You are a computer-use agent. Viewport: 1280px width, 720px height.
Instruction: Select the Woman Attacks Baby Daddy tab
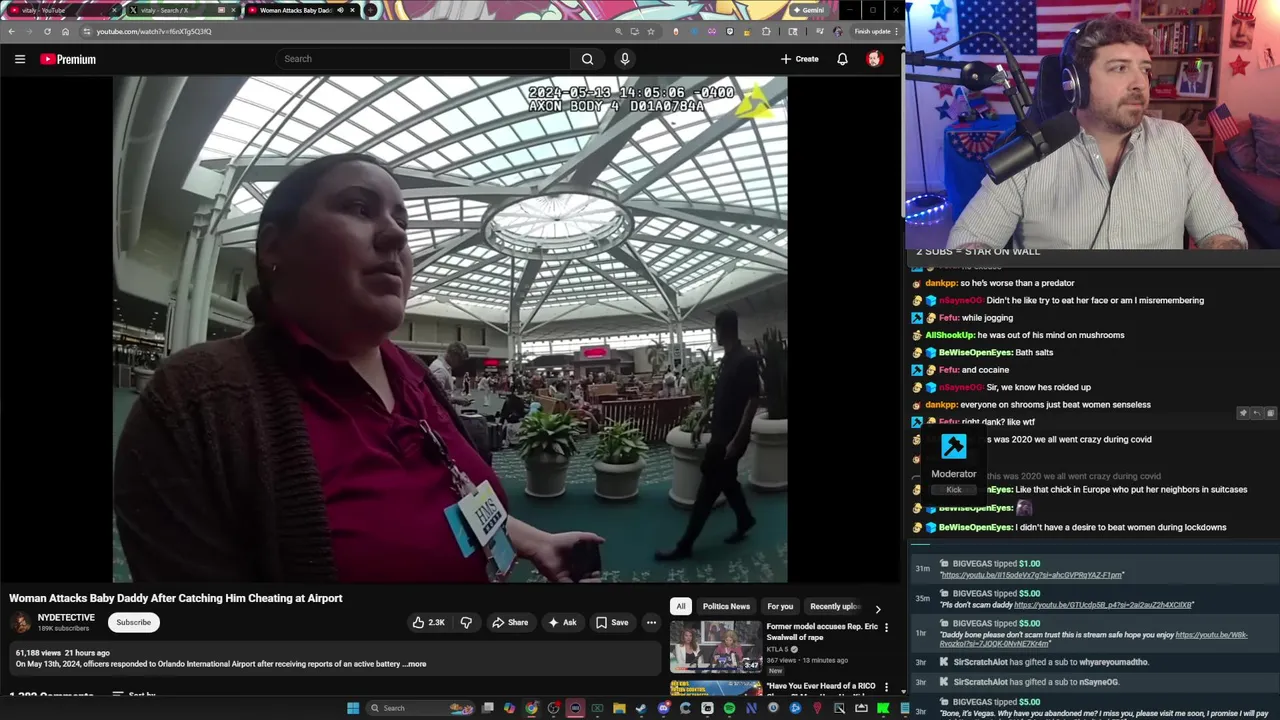299,11
